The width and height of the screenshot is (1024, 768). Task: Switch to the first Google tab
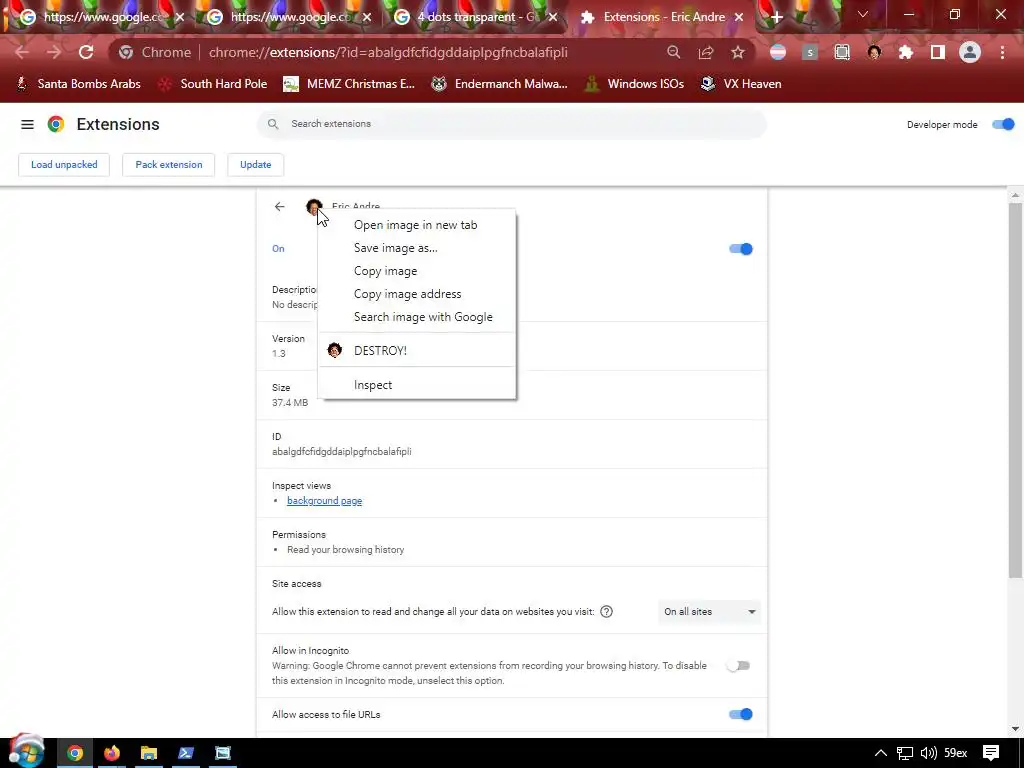pos(101,17)
